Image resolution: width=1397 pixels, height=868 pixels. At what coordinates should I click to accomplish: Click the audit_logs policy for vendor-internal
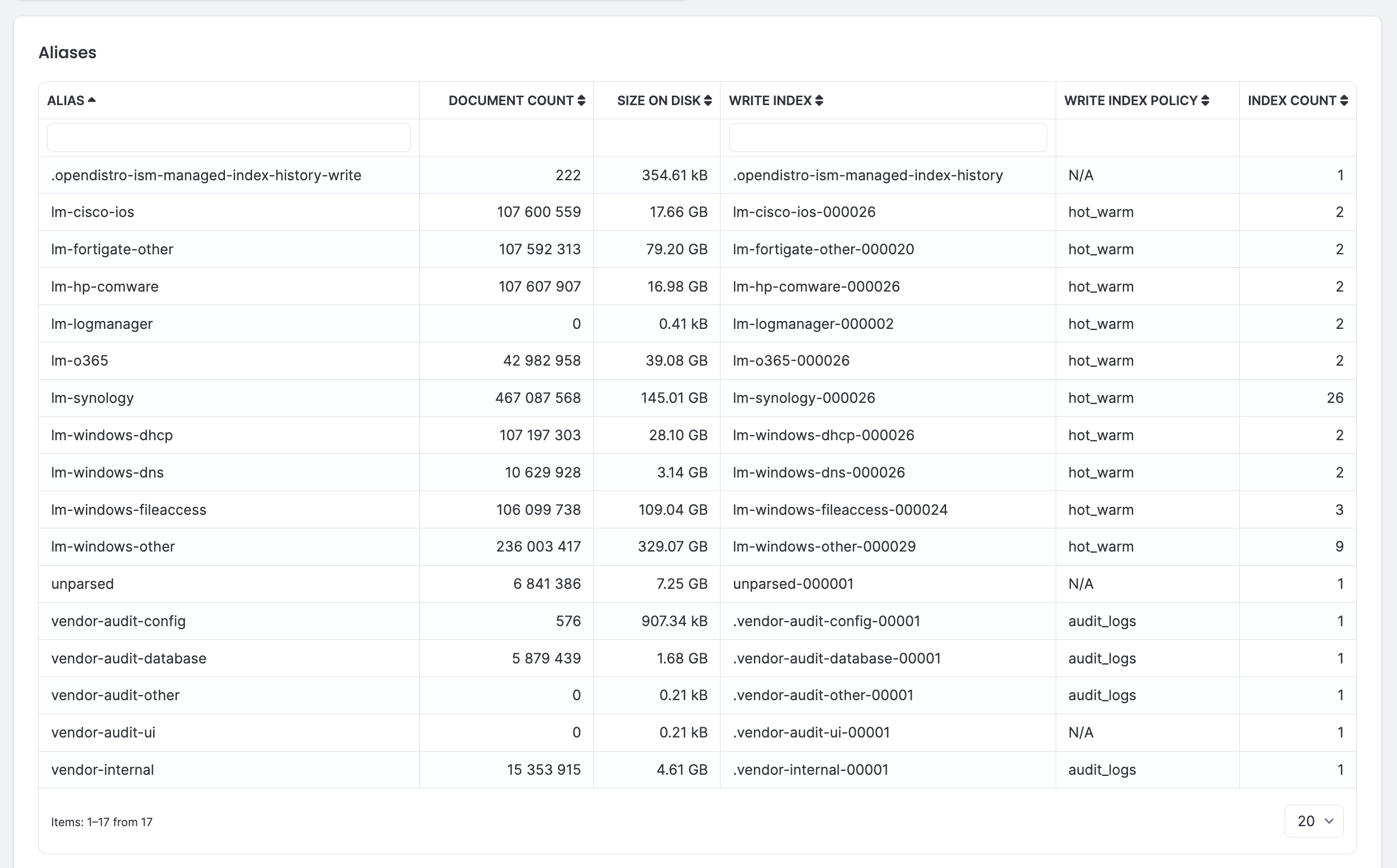(1102, 770)
